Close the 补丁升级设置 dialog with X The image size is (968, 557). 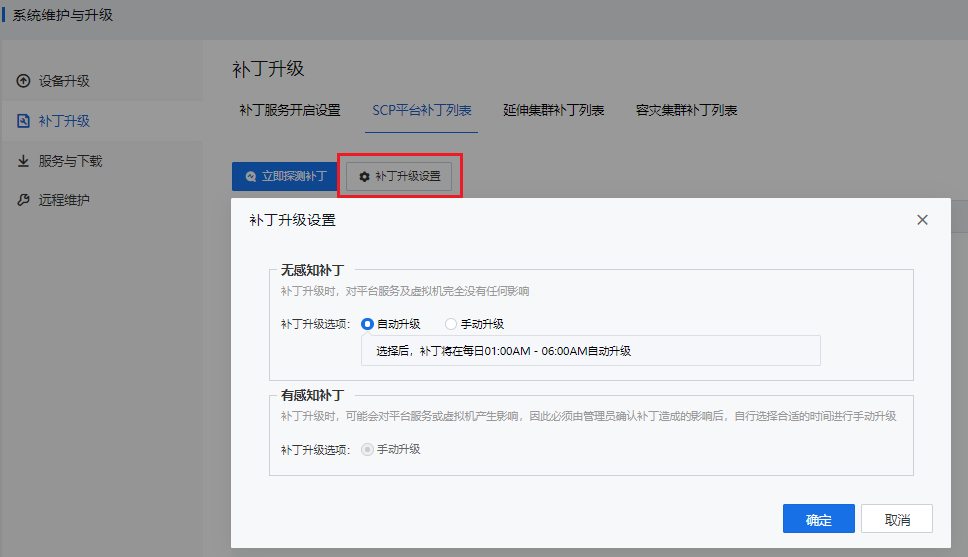point(922,220)
